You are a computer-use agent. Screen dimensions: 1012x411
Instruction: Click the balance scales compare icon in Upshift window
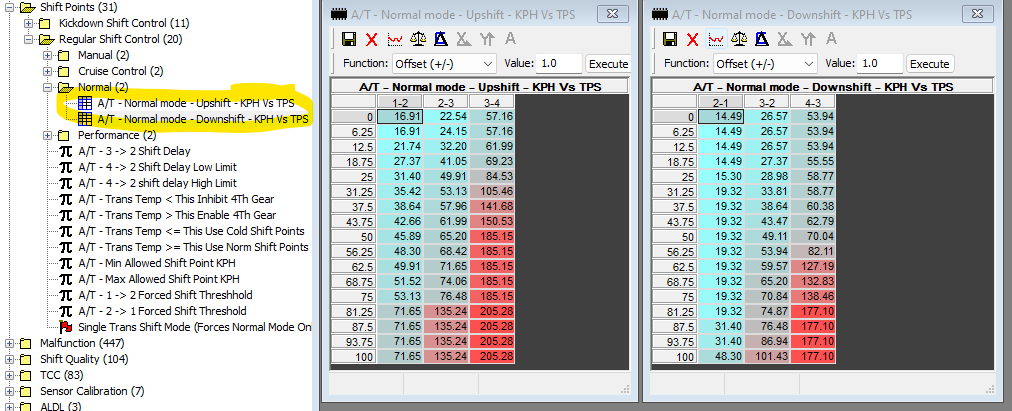(x=418, y=40)
